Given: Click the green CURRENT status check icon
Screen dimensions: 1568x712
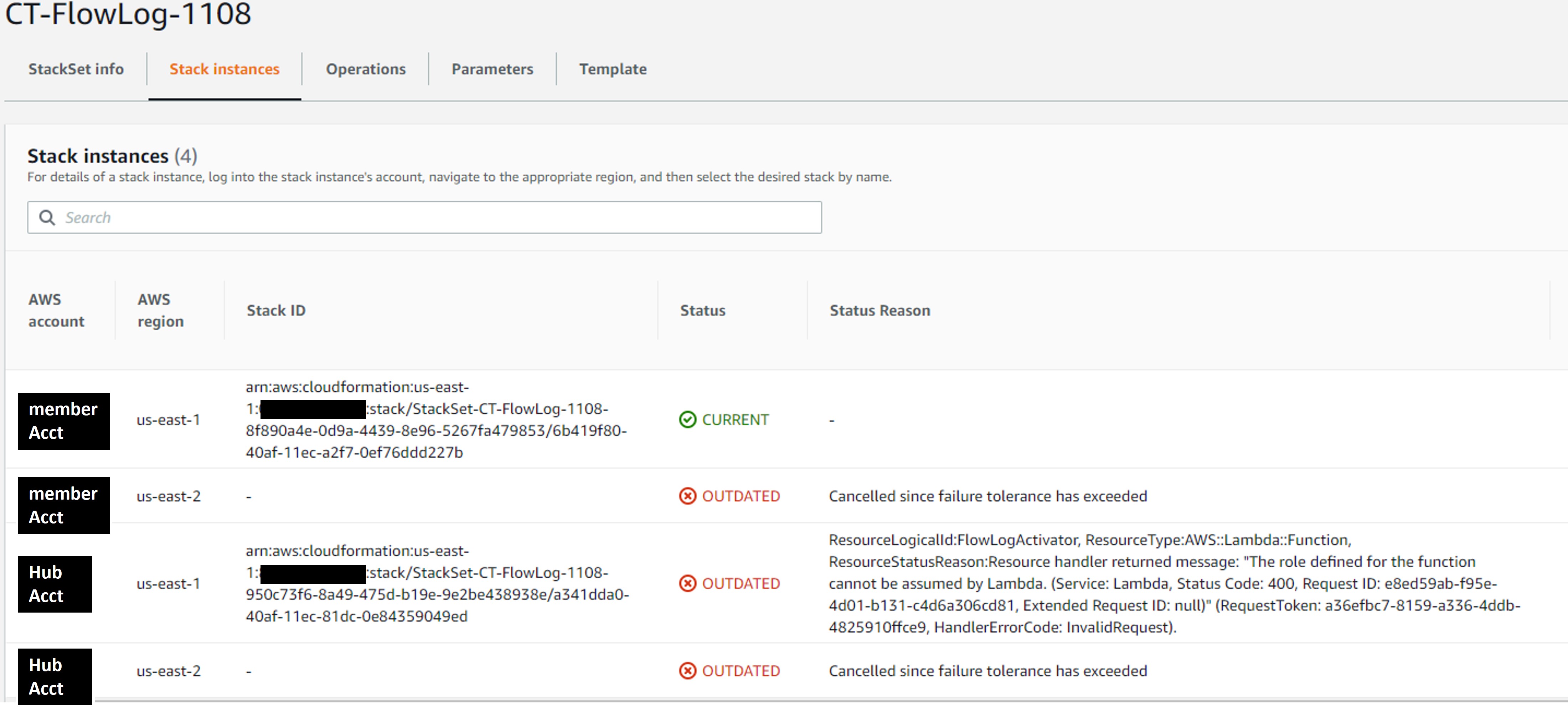Looking at the screenshot, I should point(687,420).
